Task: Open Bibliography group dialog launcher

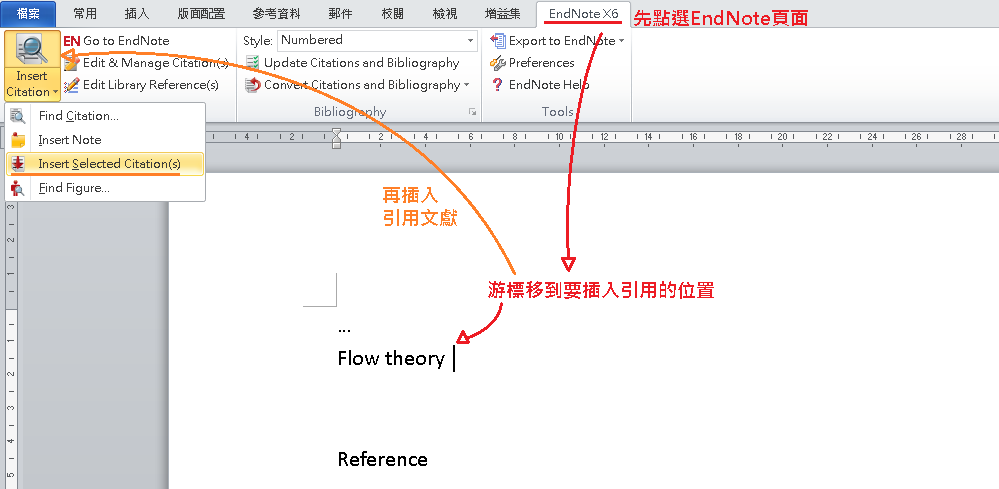Action: click(x=473, y=112)
